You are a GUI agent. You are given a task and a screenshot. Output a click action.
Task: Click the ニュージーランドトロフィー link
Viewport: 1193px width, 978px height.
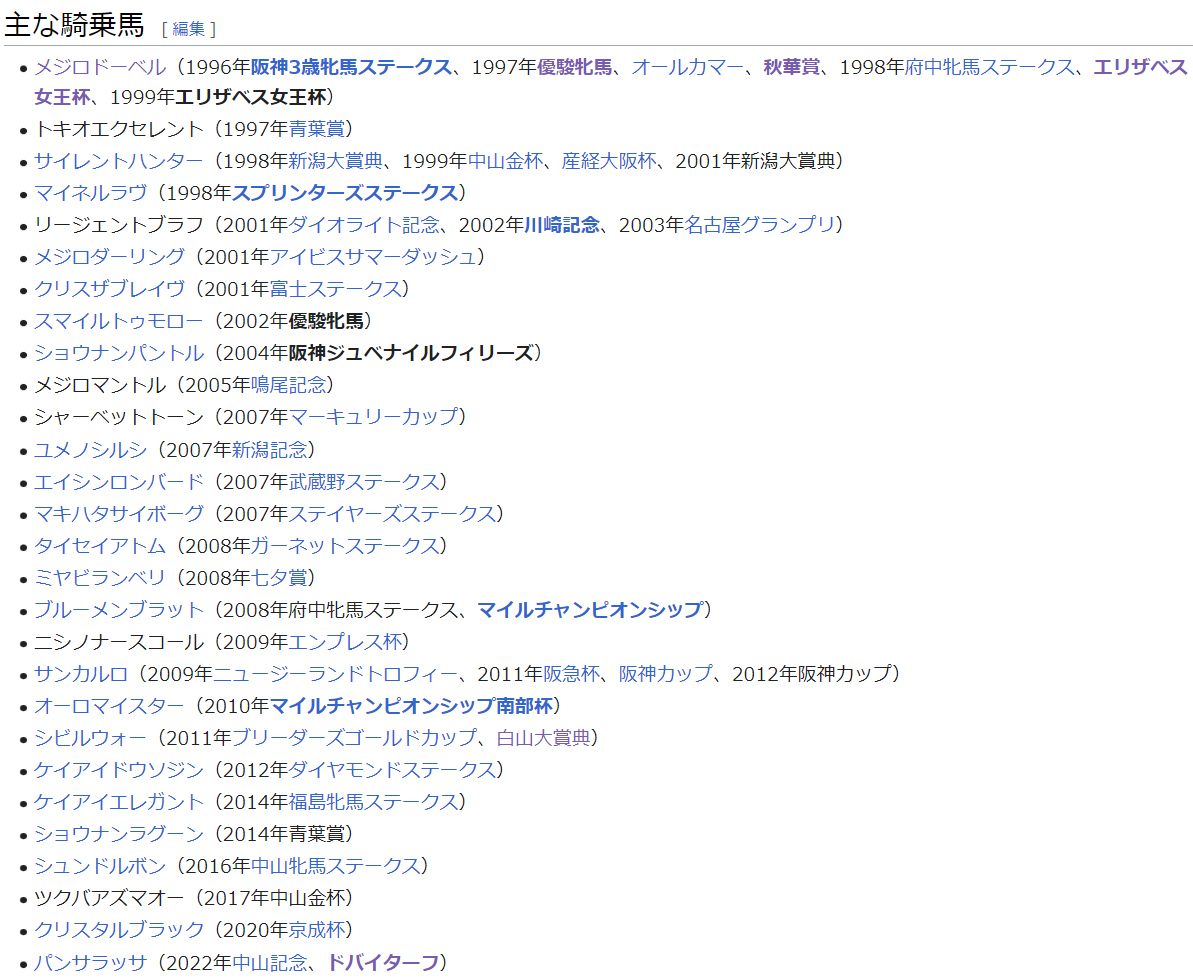336,674
